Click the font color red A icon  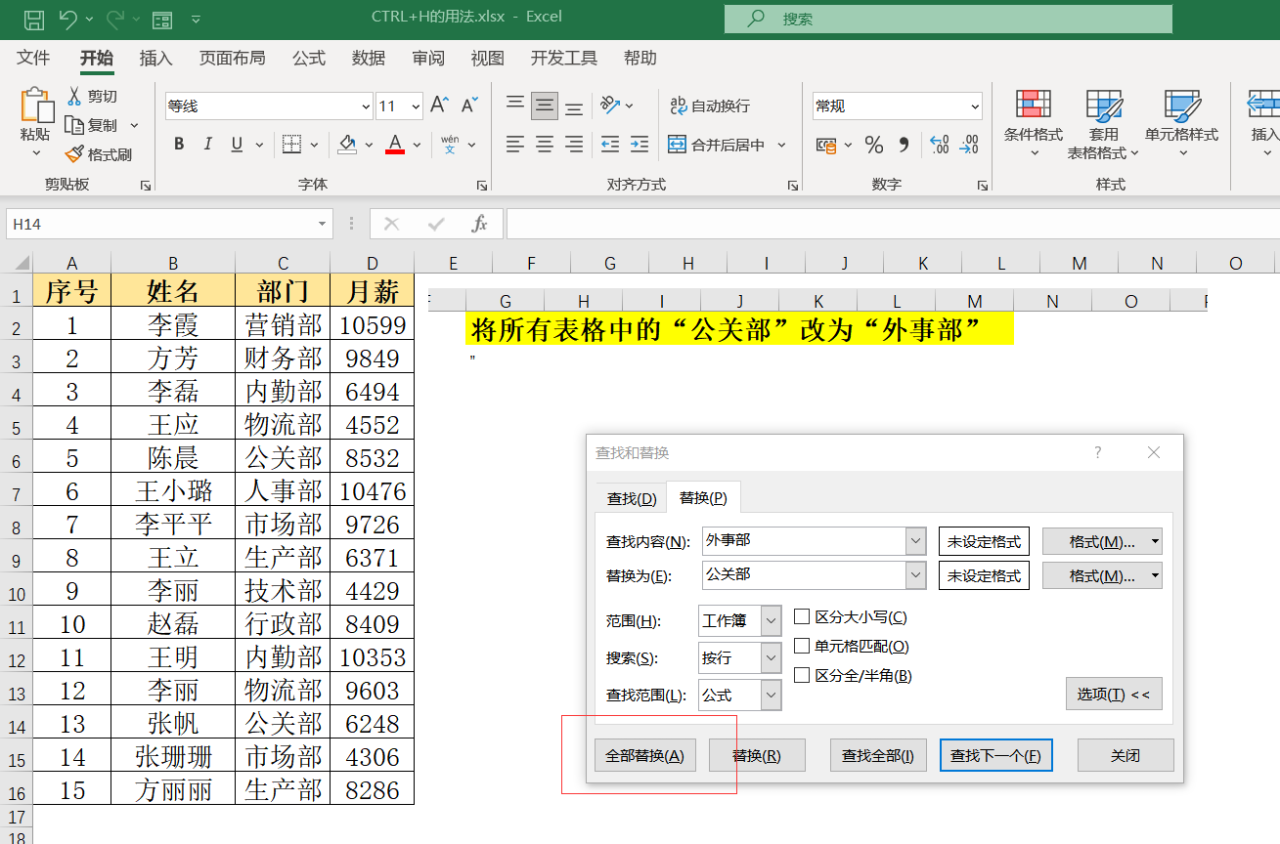[x=395, y=144]
